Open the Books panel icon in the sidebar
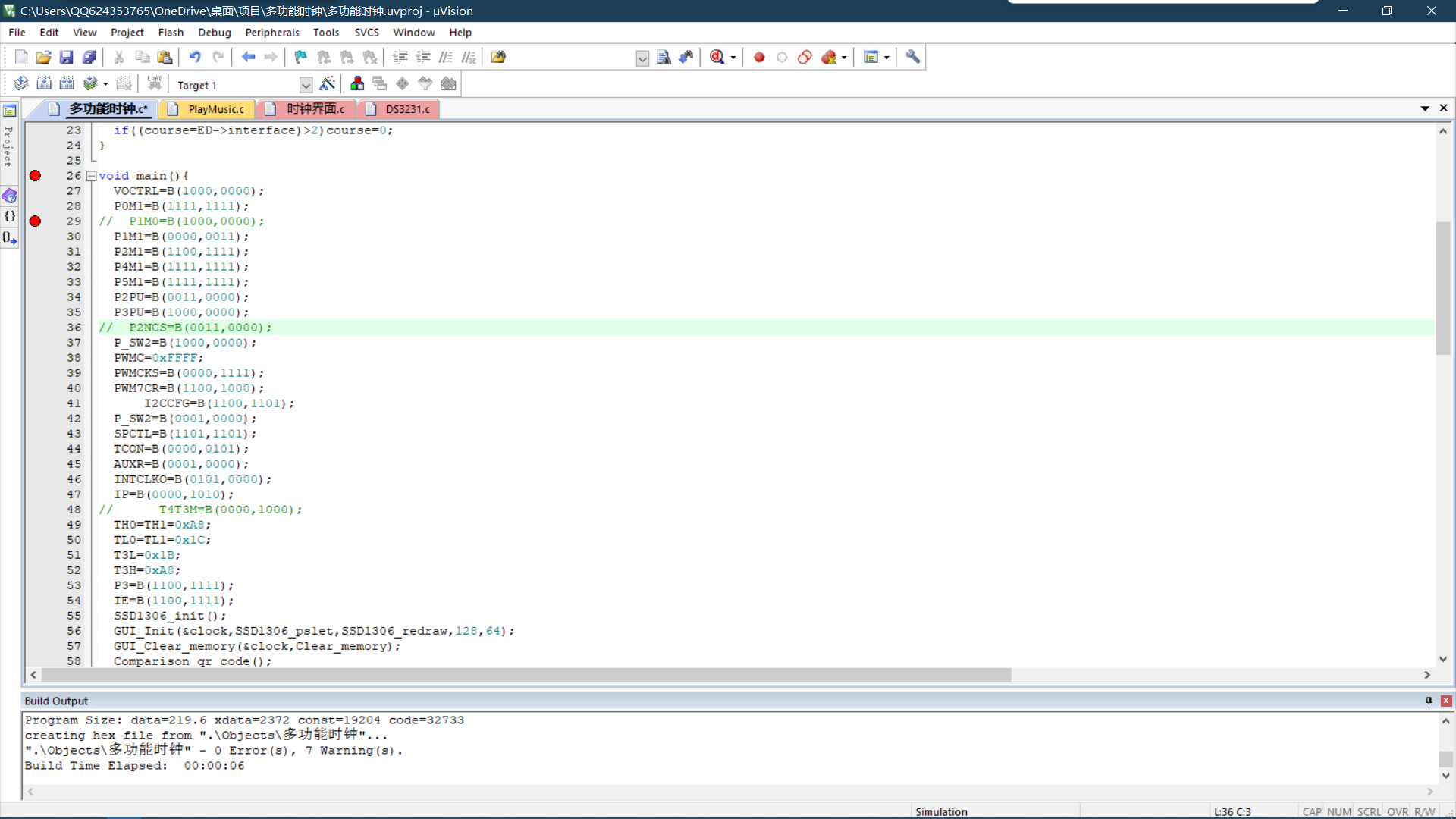The width and height of the screenshot is (1456, 819). coord(10,196)
